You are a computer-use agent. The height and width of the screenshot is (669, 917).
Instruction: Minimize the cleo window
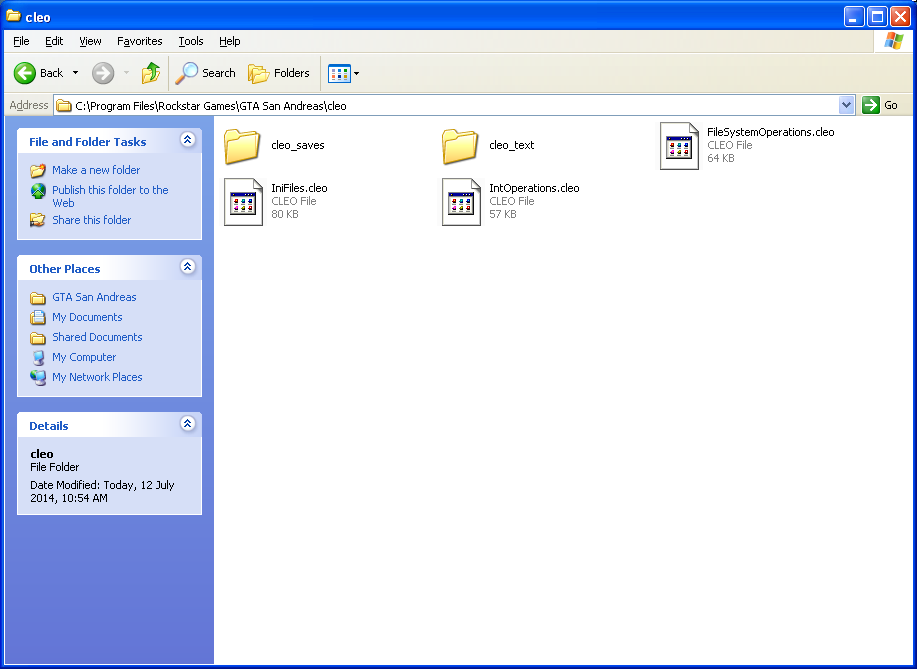pos(854,17)
